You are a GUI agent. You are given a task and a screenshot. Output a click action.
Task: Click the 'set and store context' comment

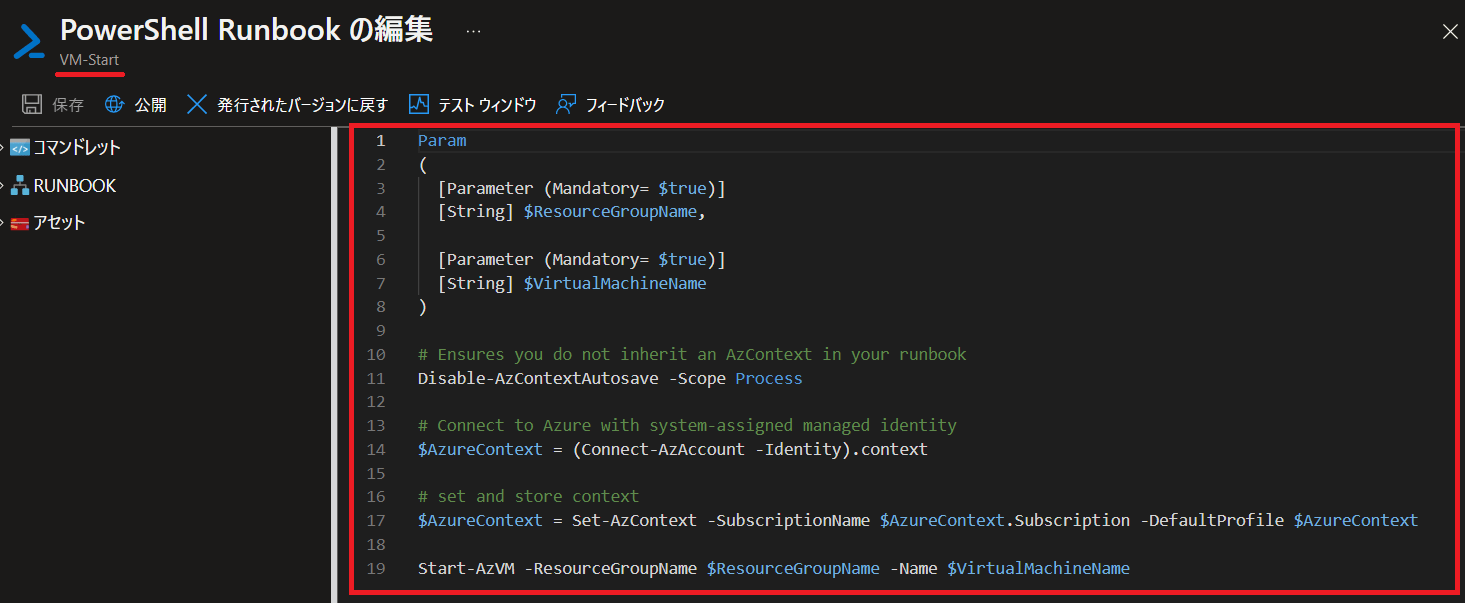coord(528,496)
